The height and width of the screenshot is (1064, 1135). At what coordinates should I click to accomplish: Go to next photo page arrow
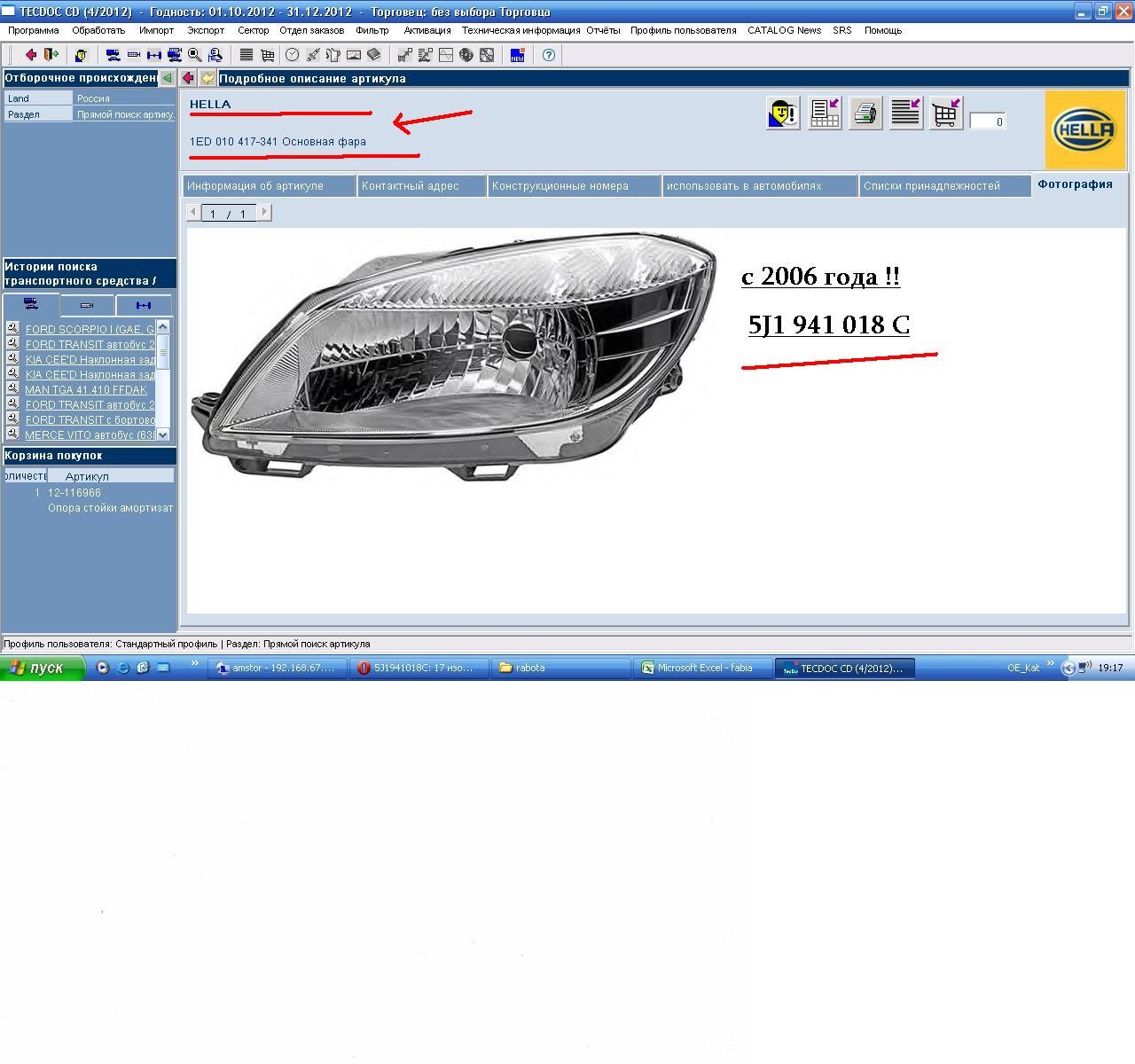pos(263,213)
